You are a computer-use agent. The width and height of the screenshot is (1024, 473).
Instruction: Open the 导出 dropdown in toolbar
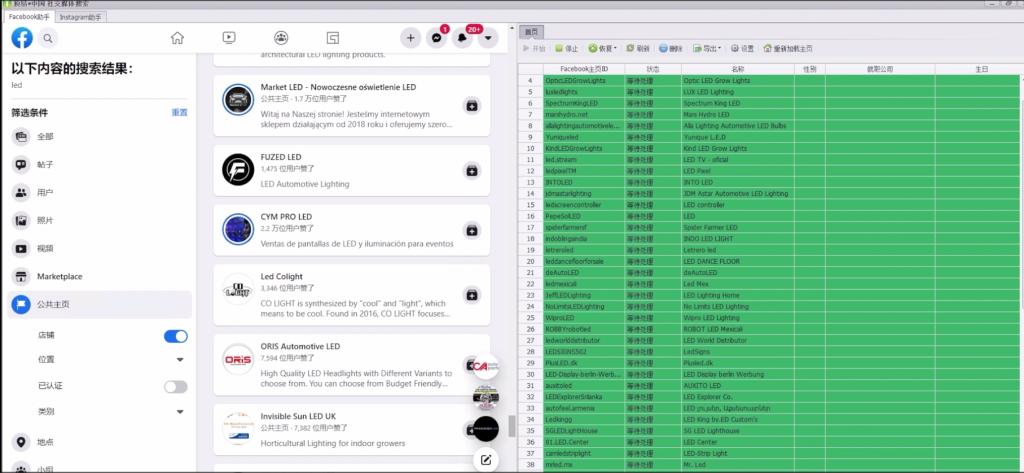coord(709,48)
